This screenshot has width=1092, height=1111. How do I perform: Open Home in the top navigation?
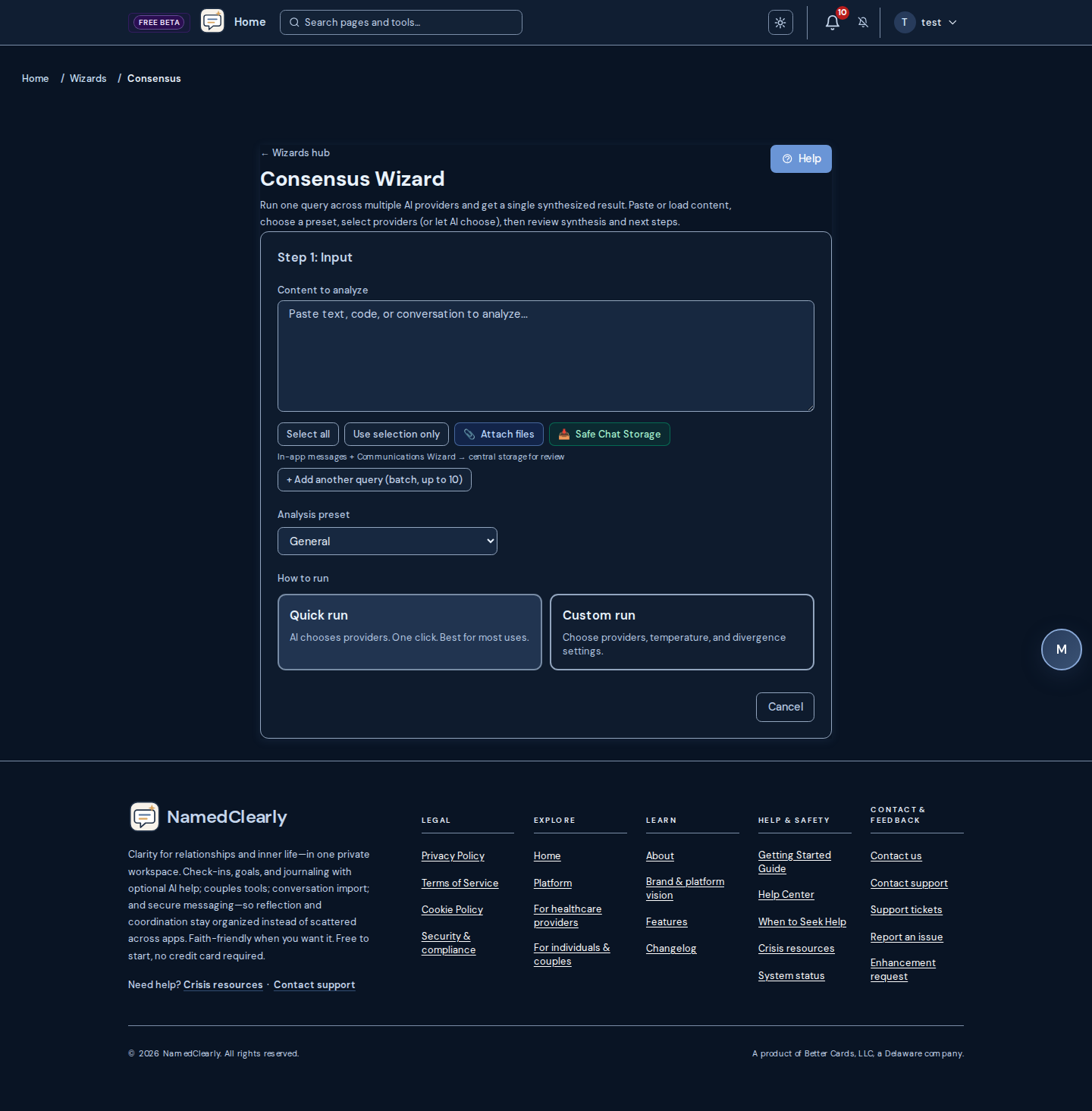tap(250, 22)
